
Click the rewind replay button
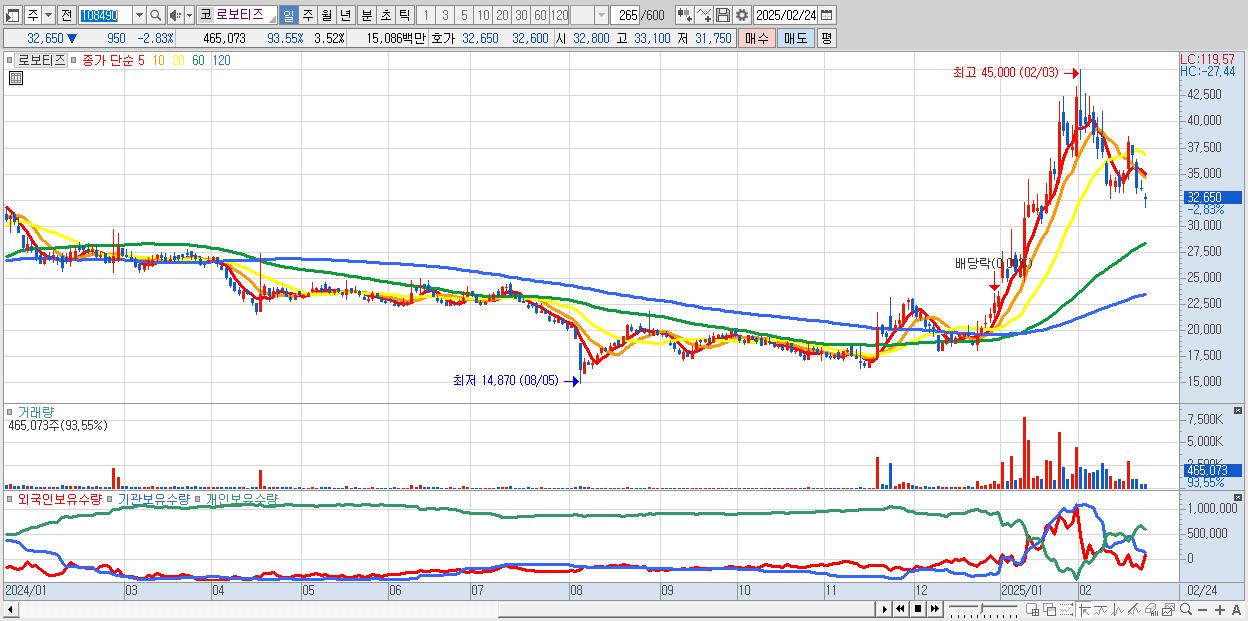900,609
